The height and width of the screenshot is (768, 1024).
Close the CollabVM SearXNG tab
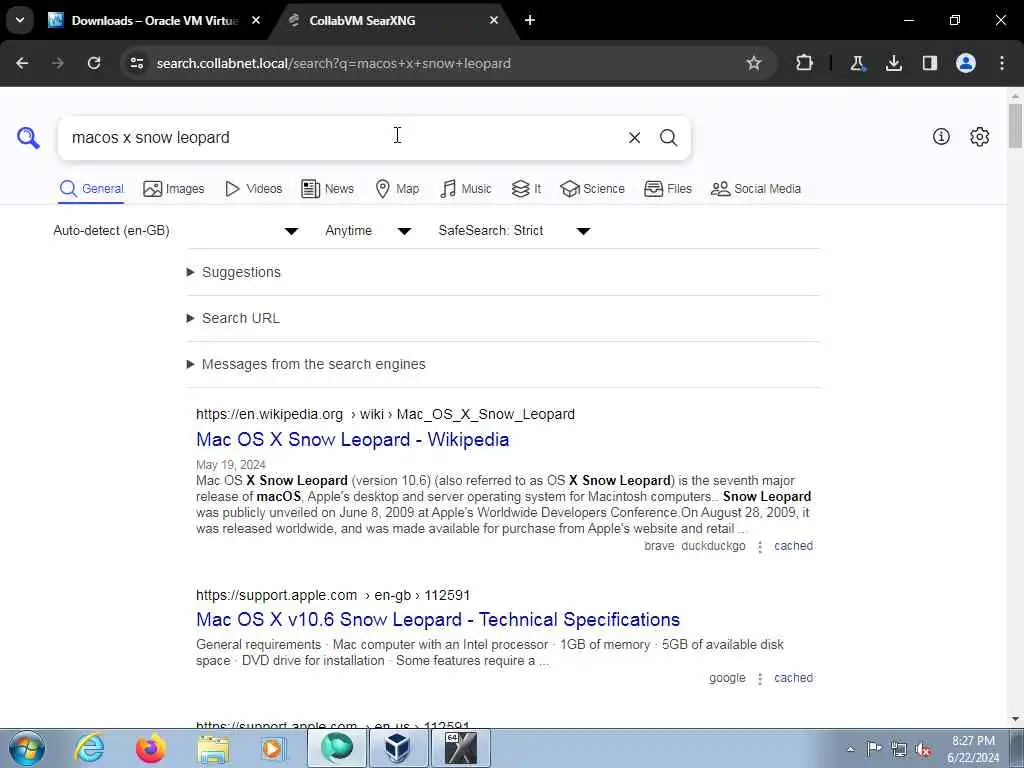click(494, 20)
